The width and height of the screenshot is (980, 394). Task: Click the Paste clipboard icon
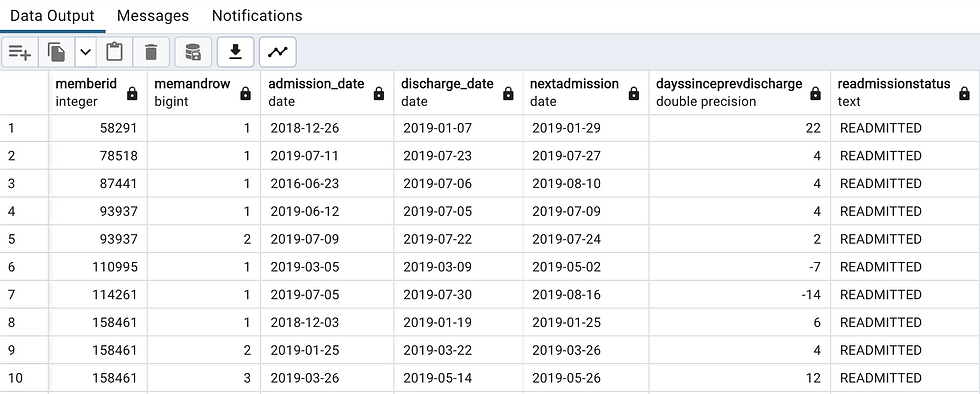click(114, 52)
